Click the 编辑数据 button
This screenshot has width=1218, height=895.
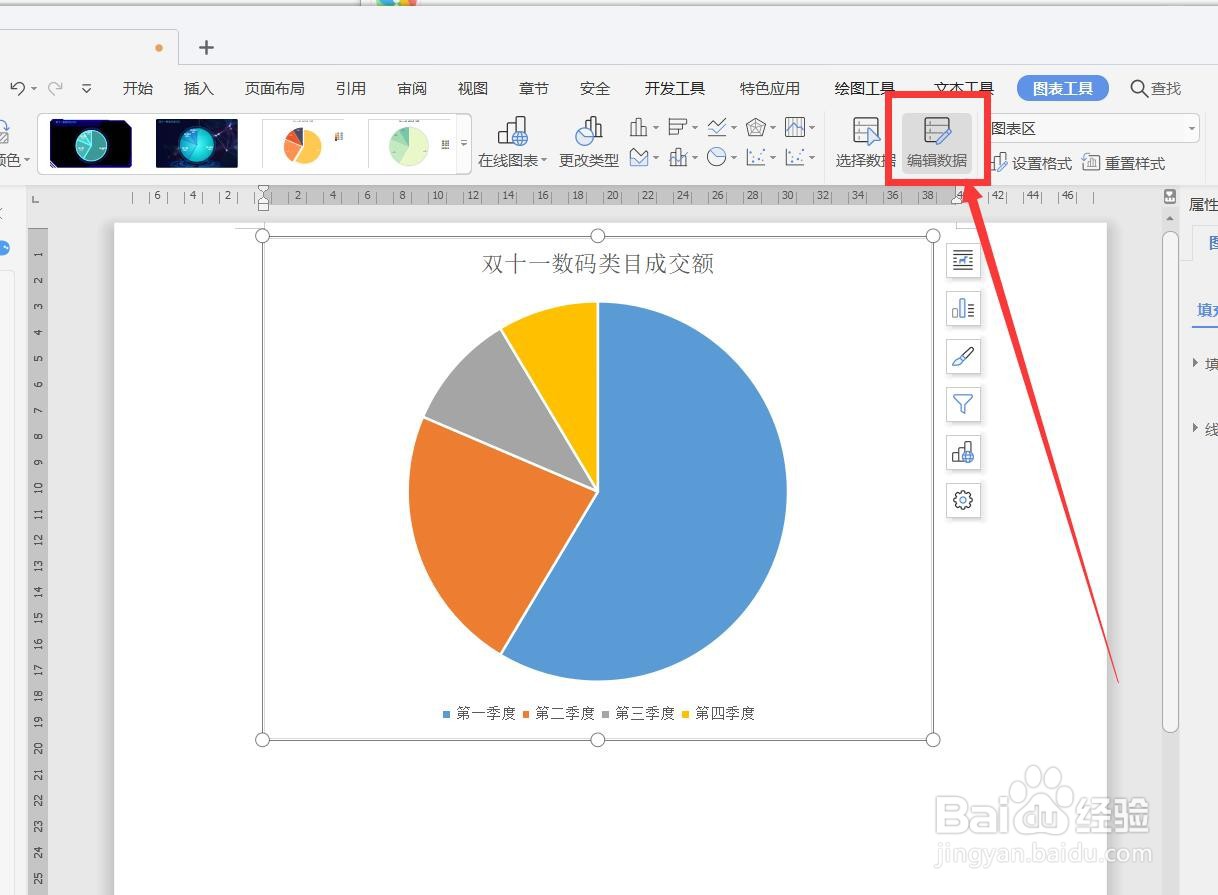pos(936,141)
